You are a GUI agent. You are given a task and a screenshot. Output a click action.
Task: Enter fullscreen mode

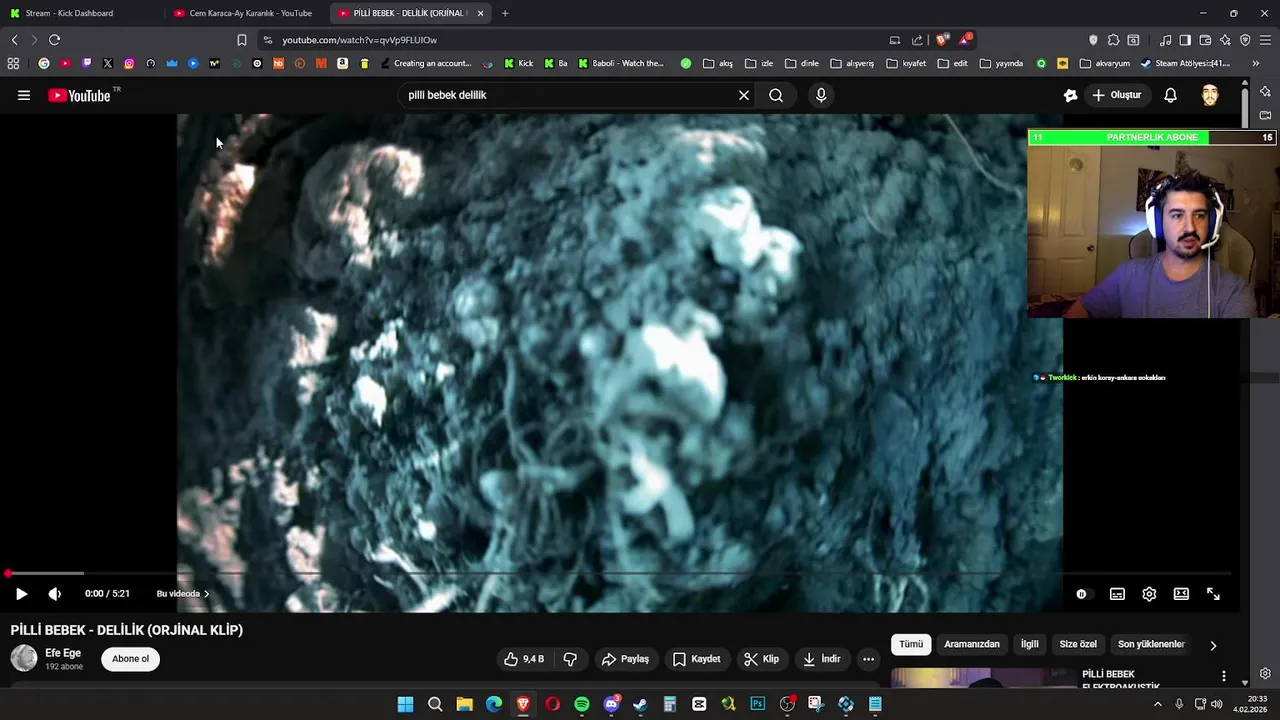(x=1213, y=594)
